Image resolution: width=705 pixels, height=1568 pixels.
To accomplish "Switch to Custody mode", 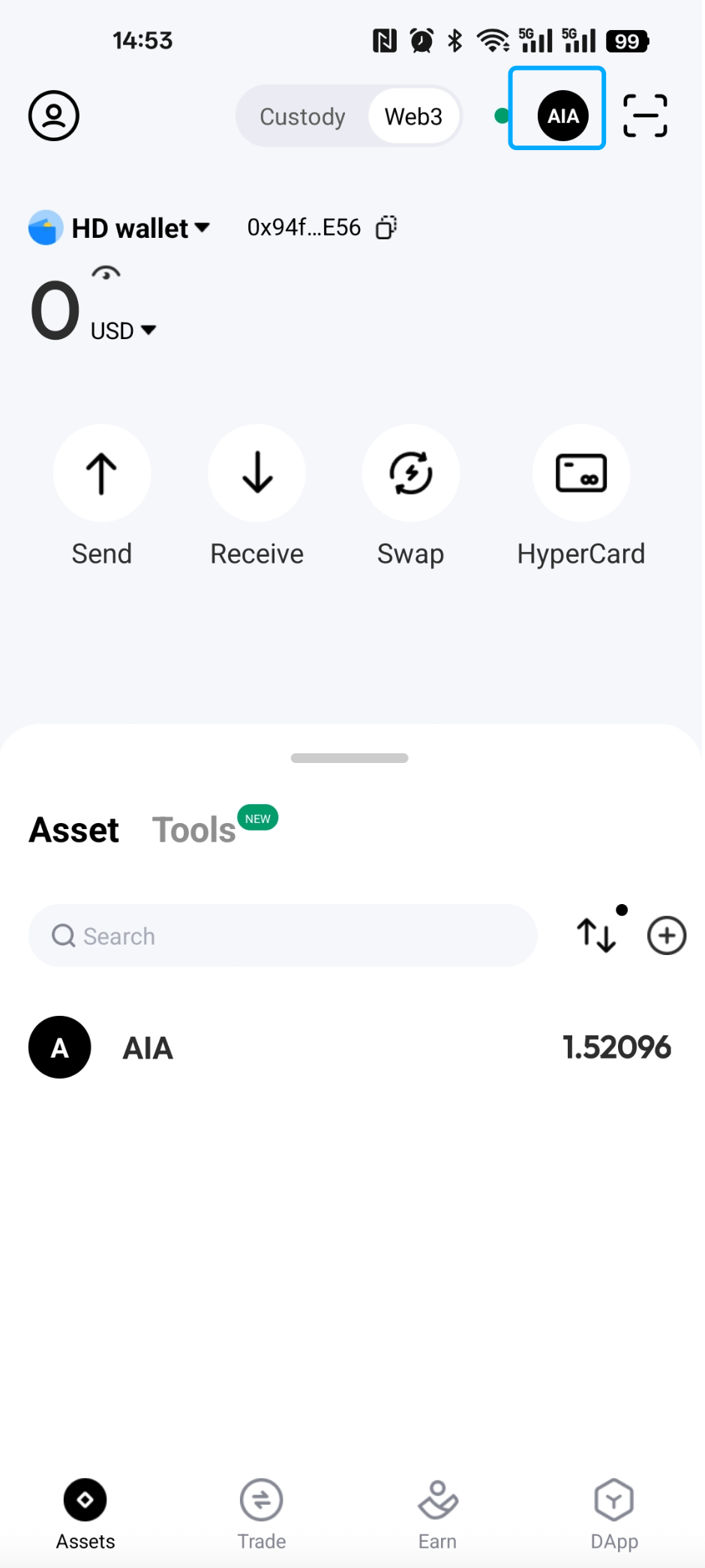I will pos(302,117).
